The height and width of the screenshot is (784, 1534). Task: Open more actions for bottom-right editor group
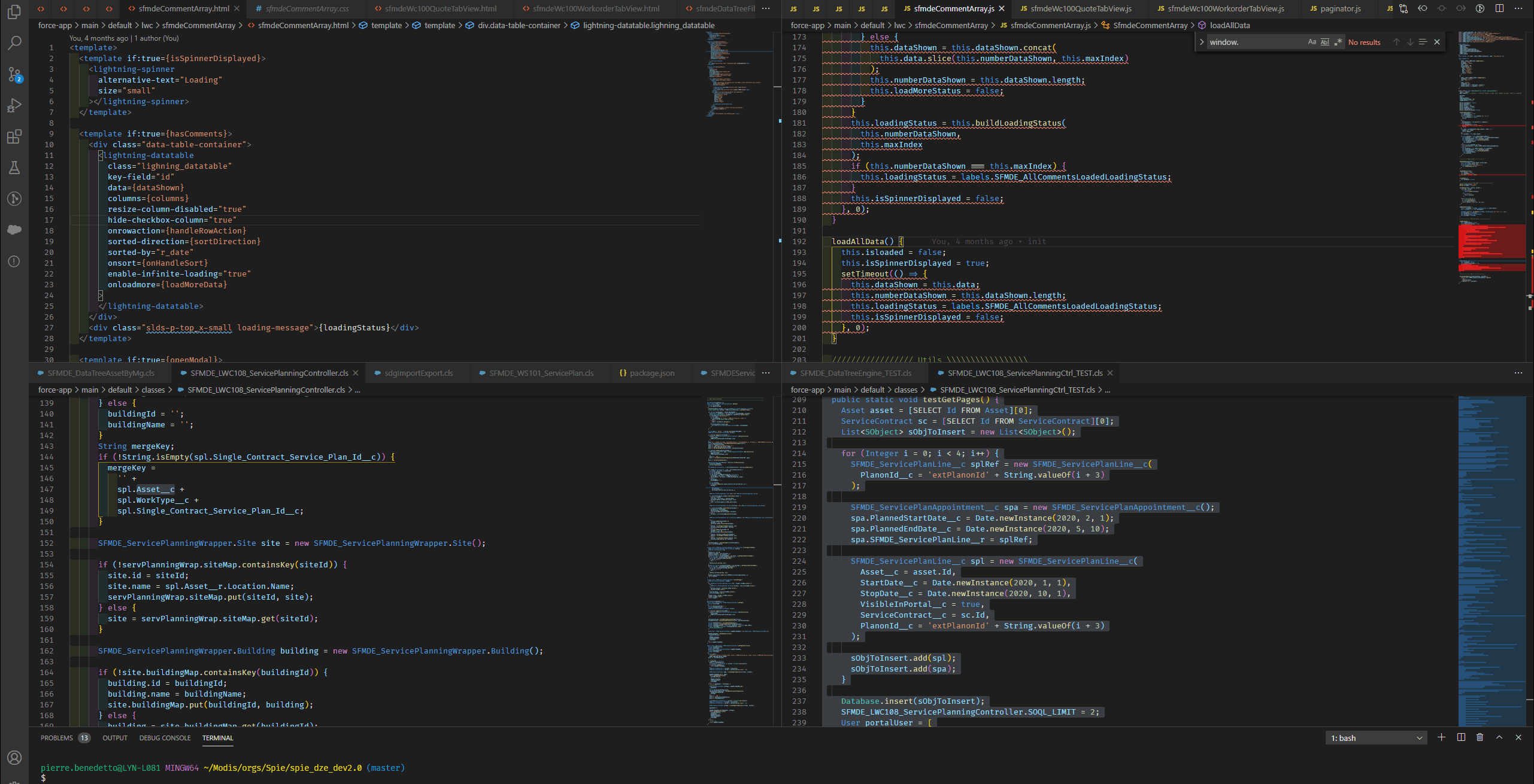point(1518,373)
